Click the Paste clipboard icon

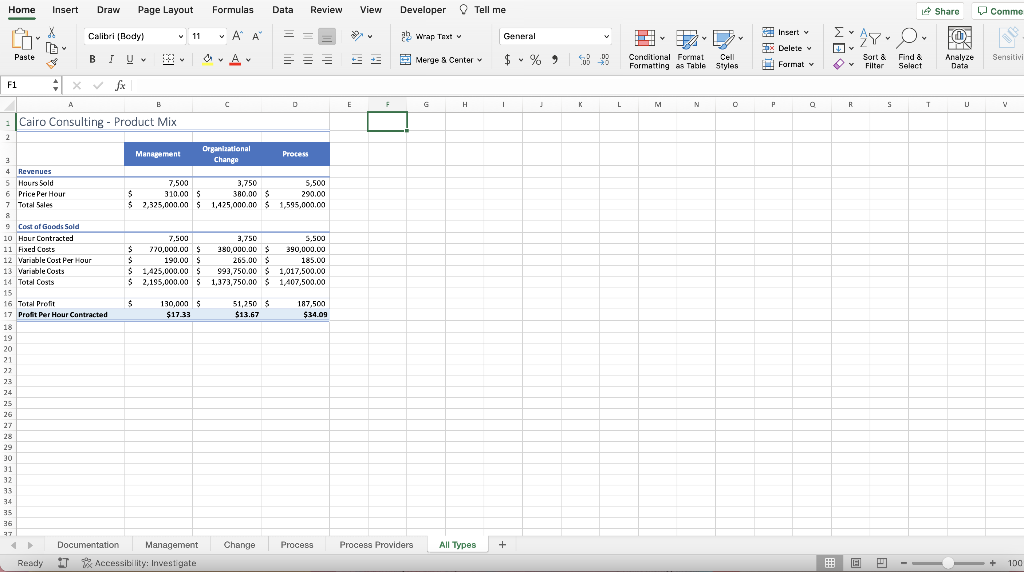22,40
